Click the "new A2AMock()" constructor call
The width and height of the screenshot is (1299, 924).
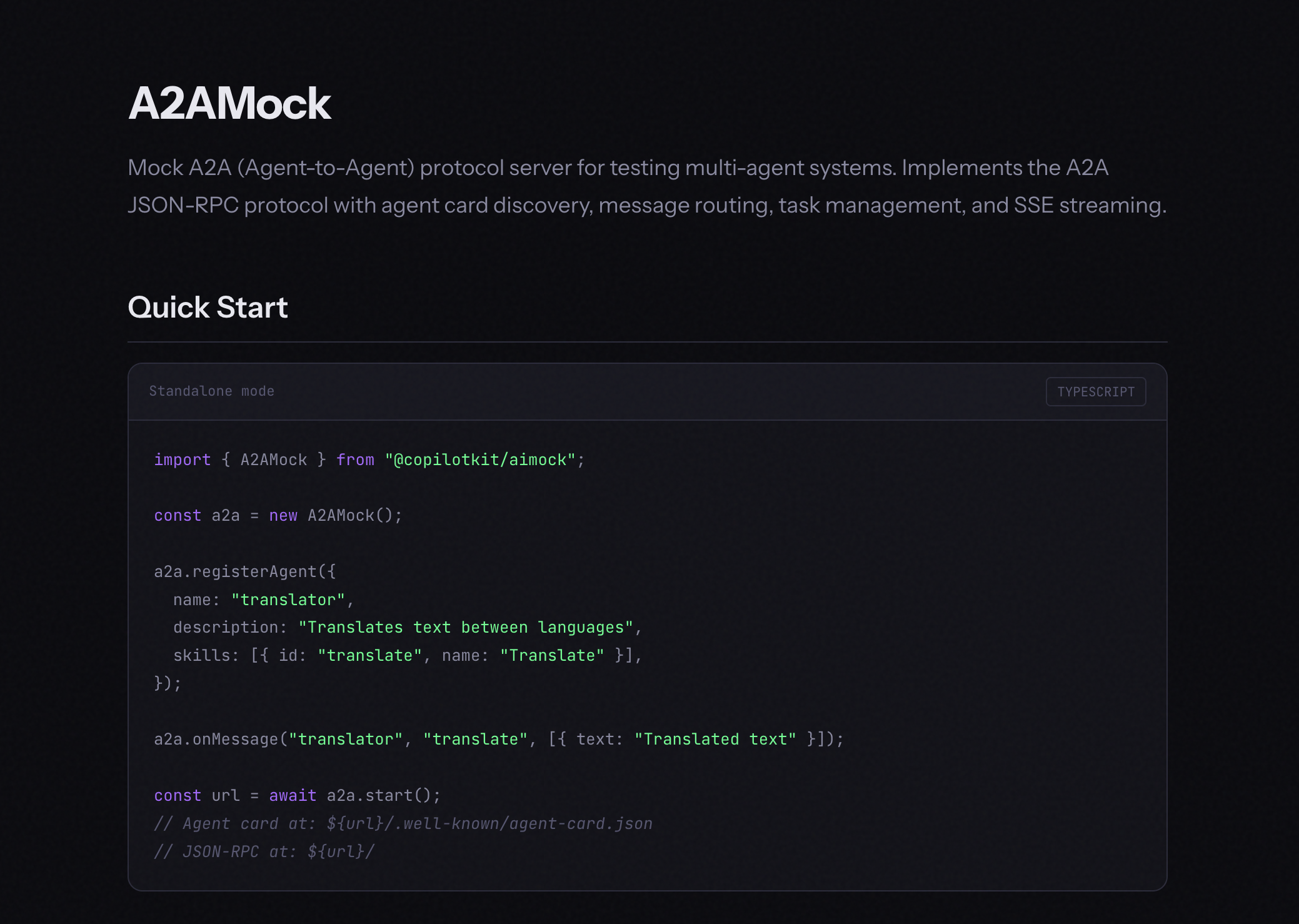[x=335, y=516]
